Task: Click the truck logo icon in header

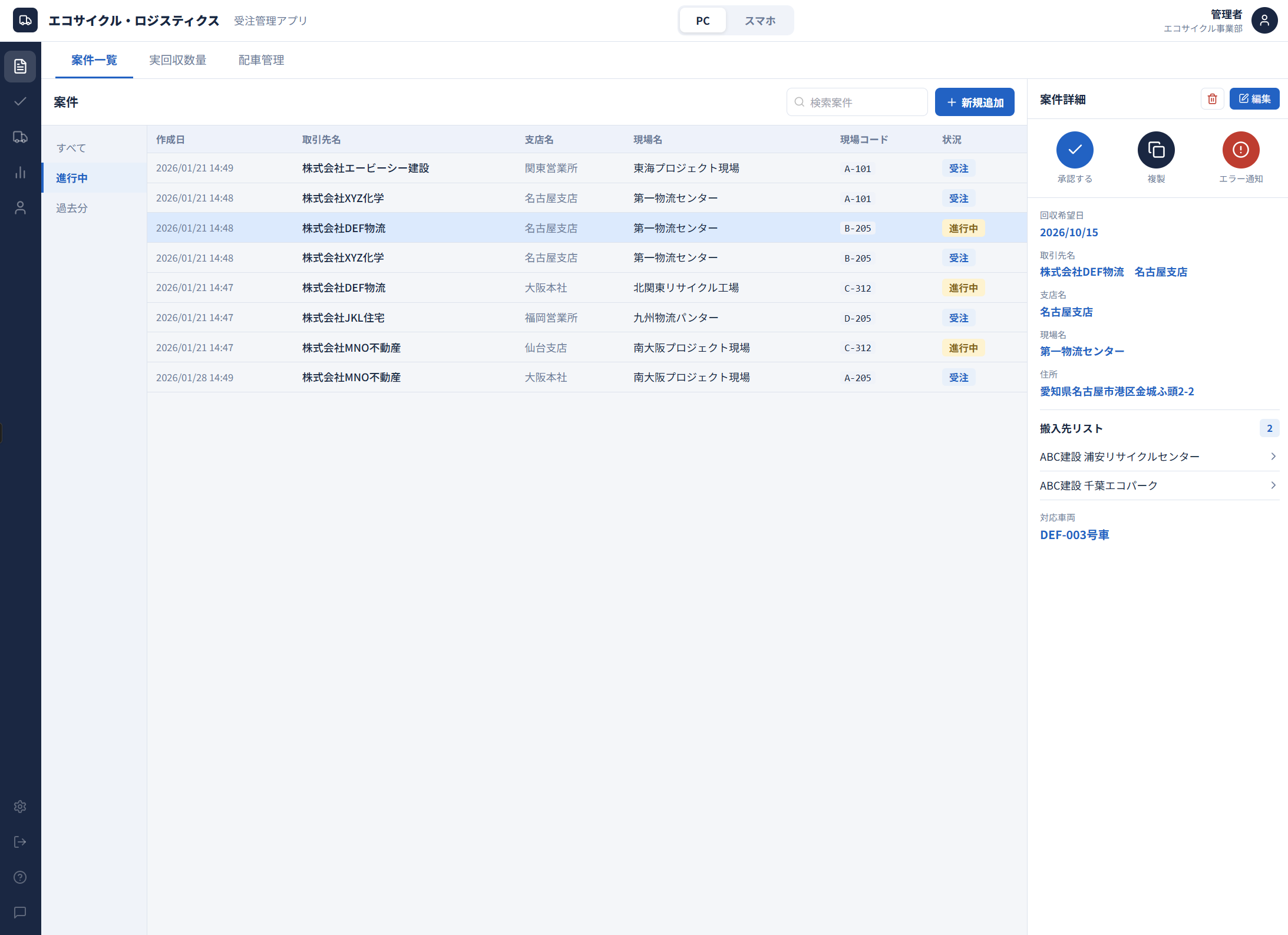Action: (25, 21)
